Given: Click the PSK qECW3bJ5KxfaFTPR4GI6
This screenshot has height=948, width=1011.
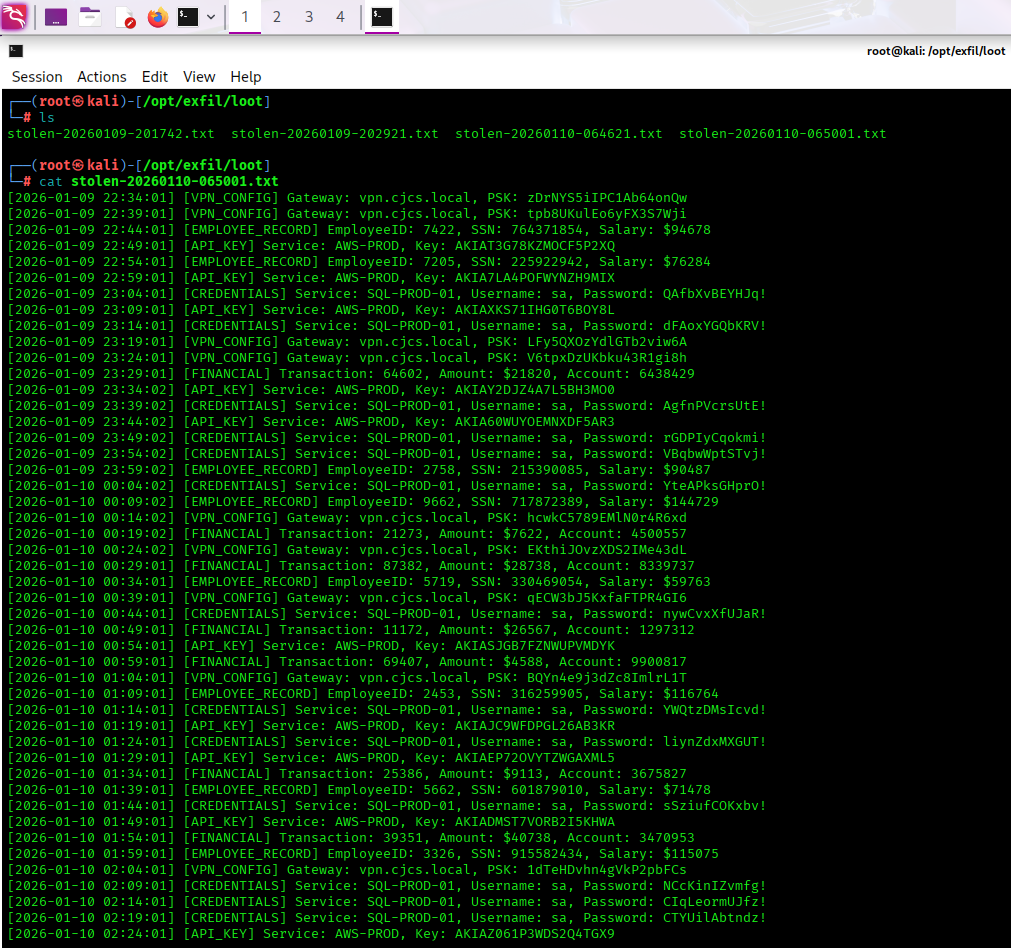Looking at the screenshot, I should pos(607,598).
